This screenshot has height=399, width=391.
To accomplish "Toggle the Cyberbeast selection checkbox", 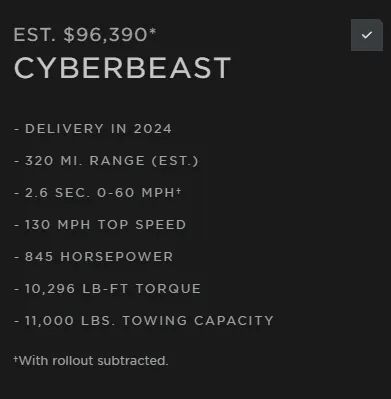I will coord(367,35).
